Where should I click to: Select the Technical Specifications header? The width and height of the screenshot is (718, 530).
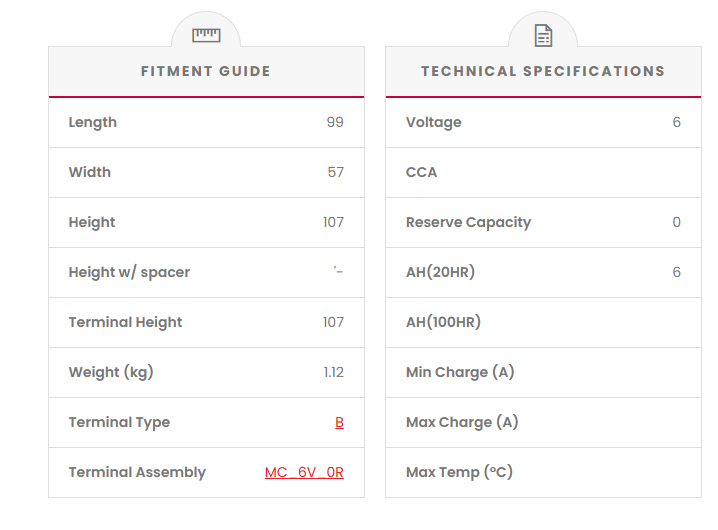point(543,71)
